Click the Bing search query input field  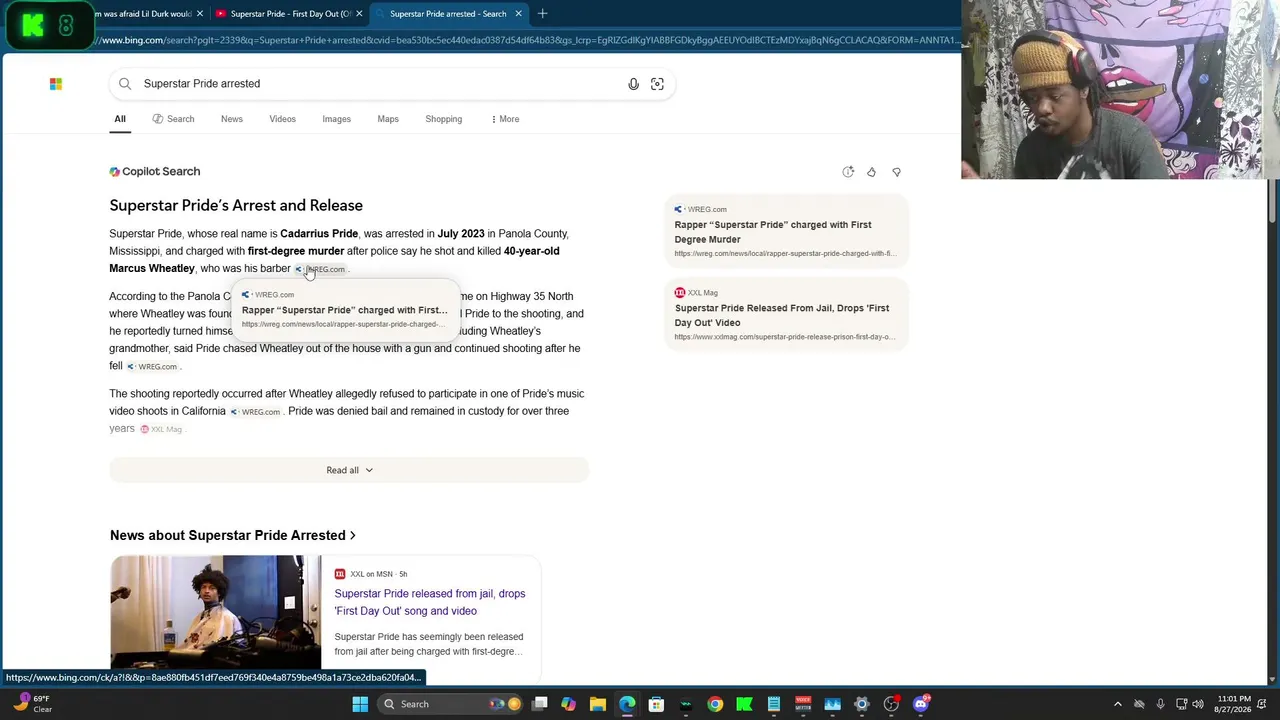[380, 84]
